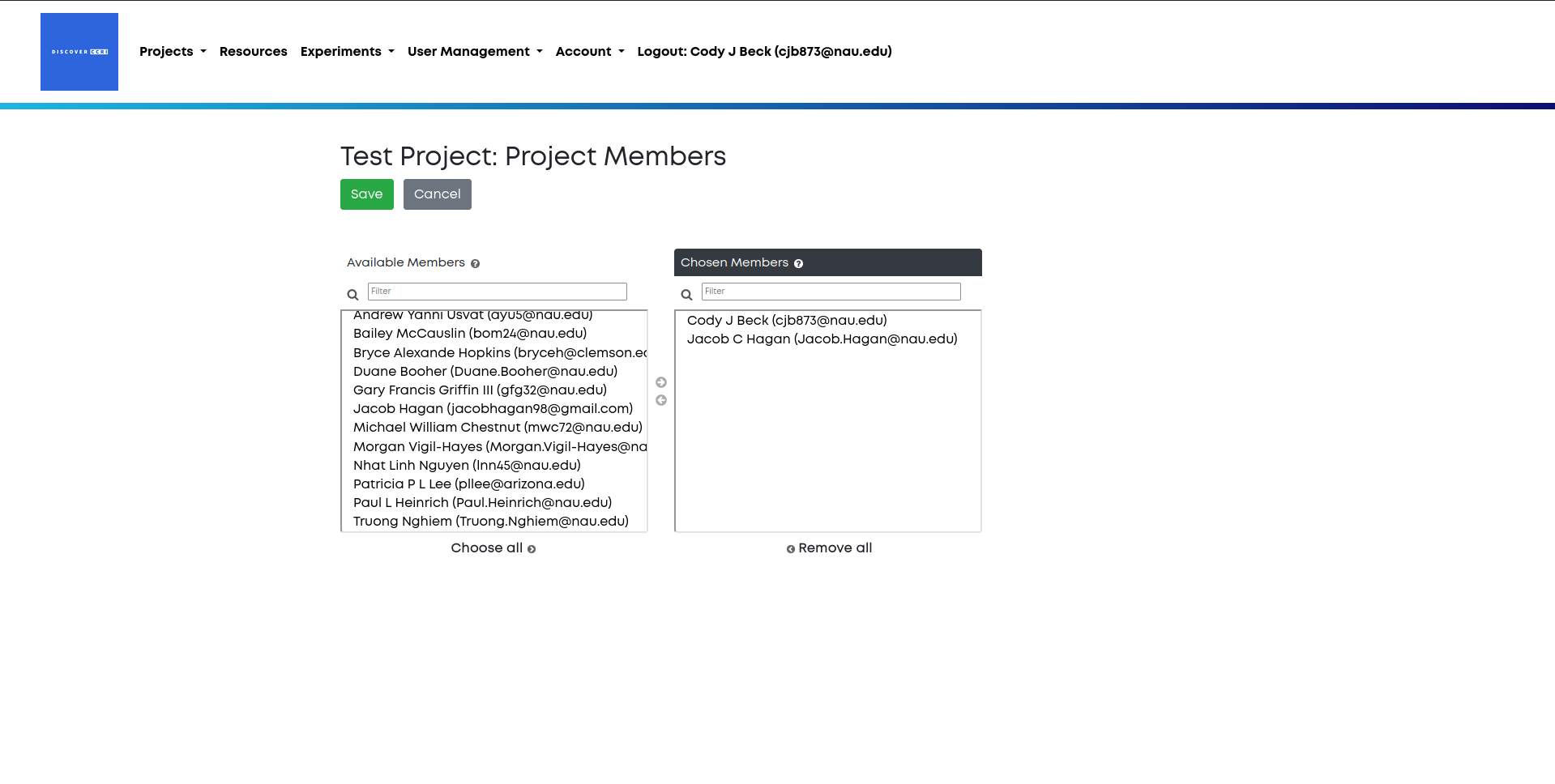Viewport: 1555px width, 784px height.
Task: Select Morgan Vigil-Hayes entry
Action: (494, 447)
